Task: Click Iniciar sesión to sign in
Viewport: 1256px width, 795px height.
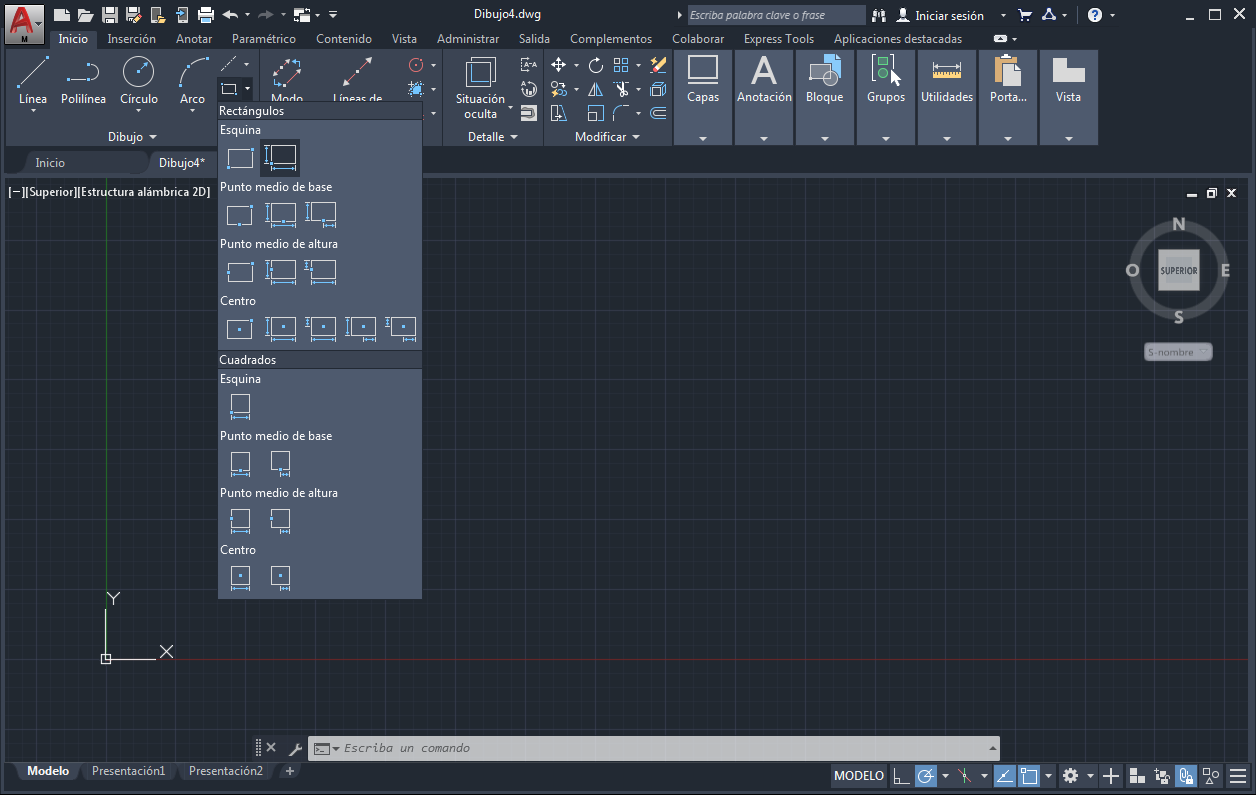Action: (948, 16)
